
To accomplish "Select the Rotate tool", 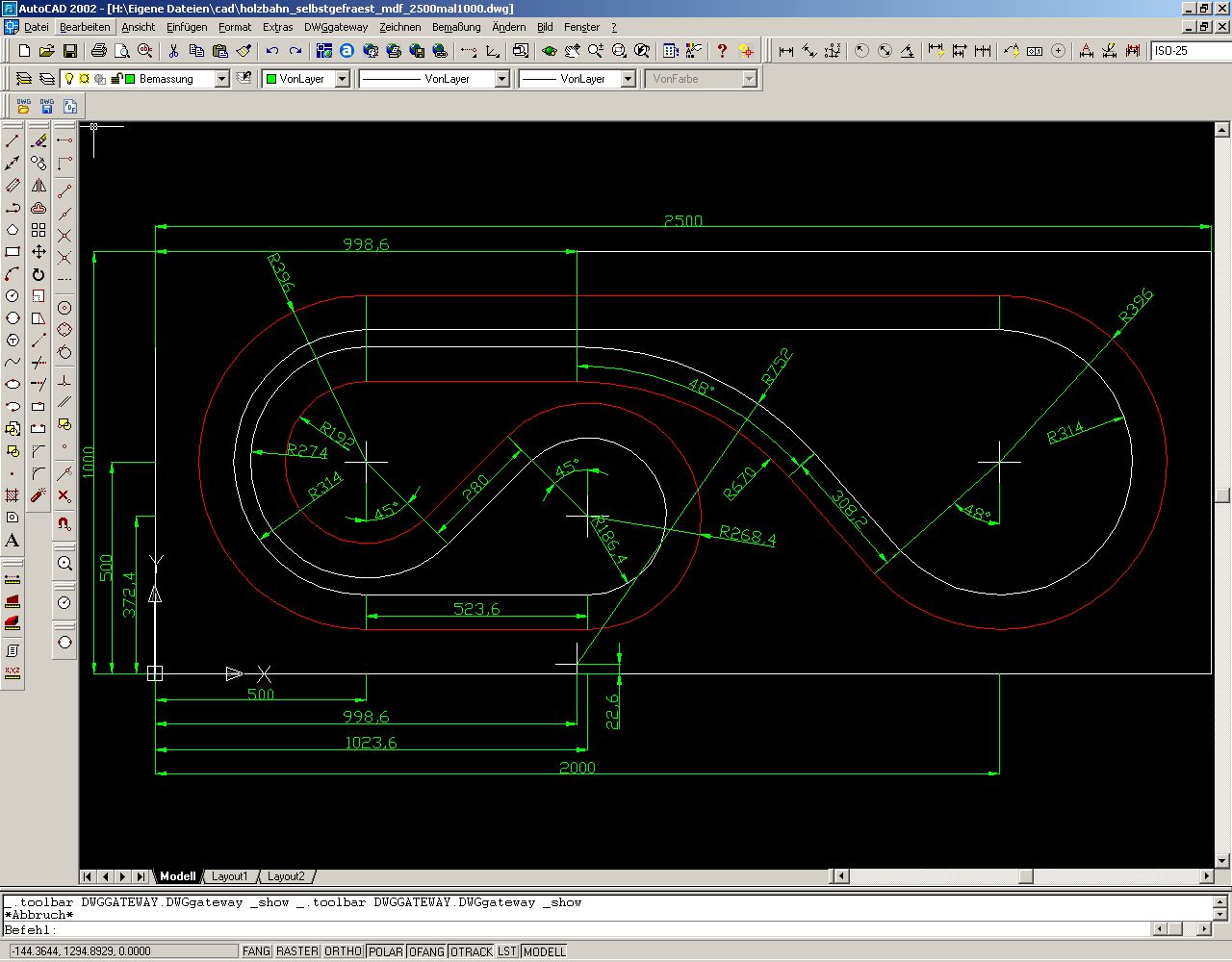I will pyautogui.click(x=38, y=274).
